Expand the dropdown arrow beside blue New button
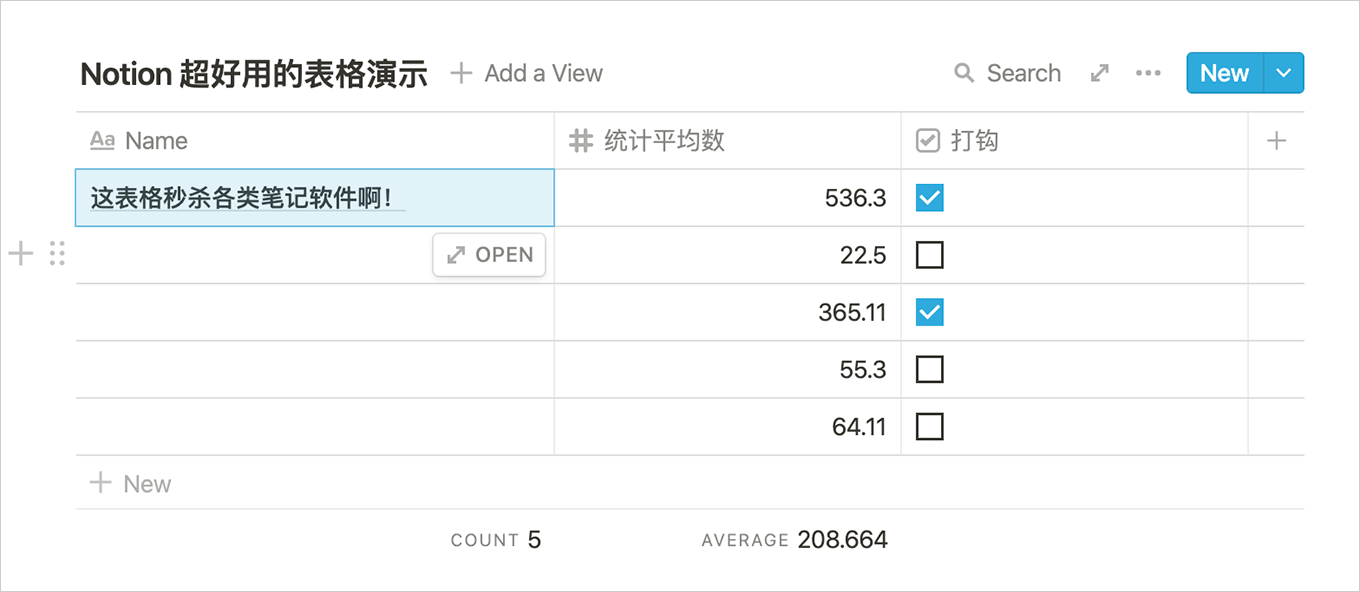Viewport: 1360px width, 592px height. [1285, 73]
